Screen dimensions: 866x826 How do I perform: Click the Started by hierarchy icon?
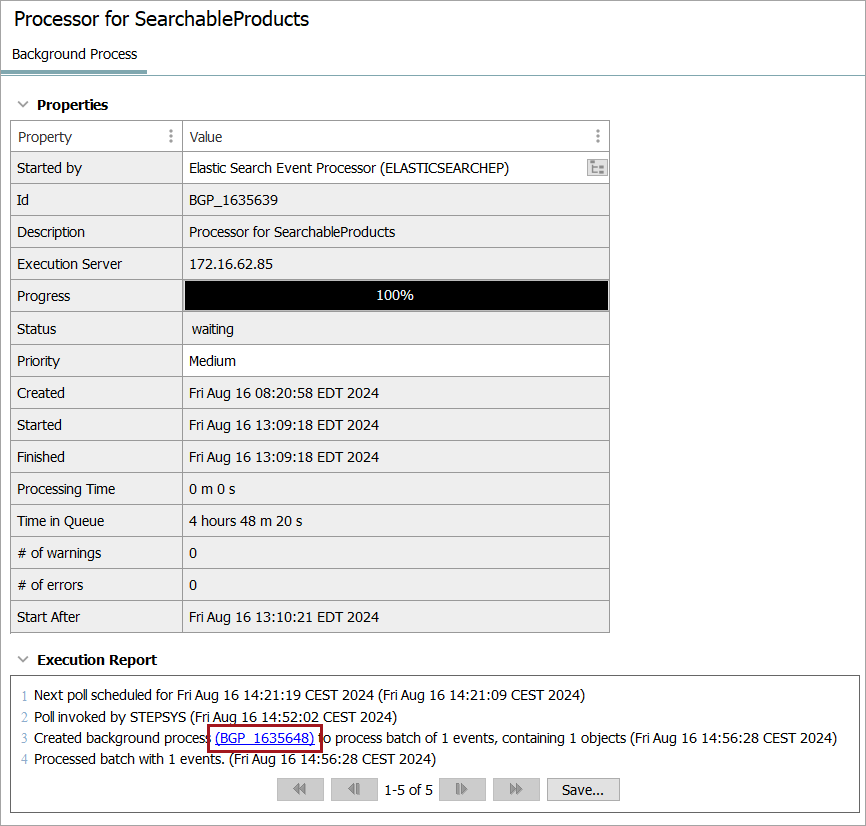597,168
